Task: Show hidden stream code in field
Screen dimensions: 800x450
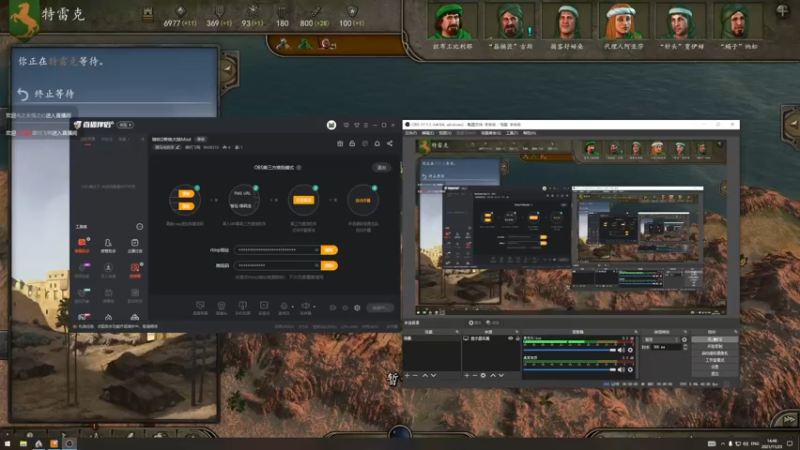Action: tap(316, 265)
